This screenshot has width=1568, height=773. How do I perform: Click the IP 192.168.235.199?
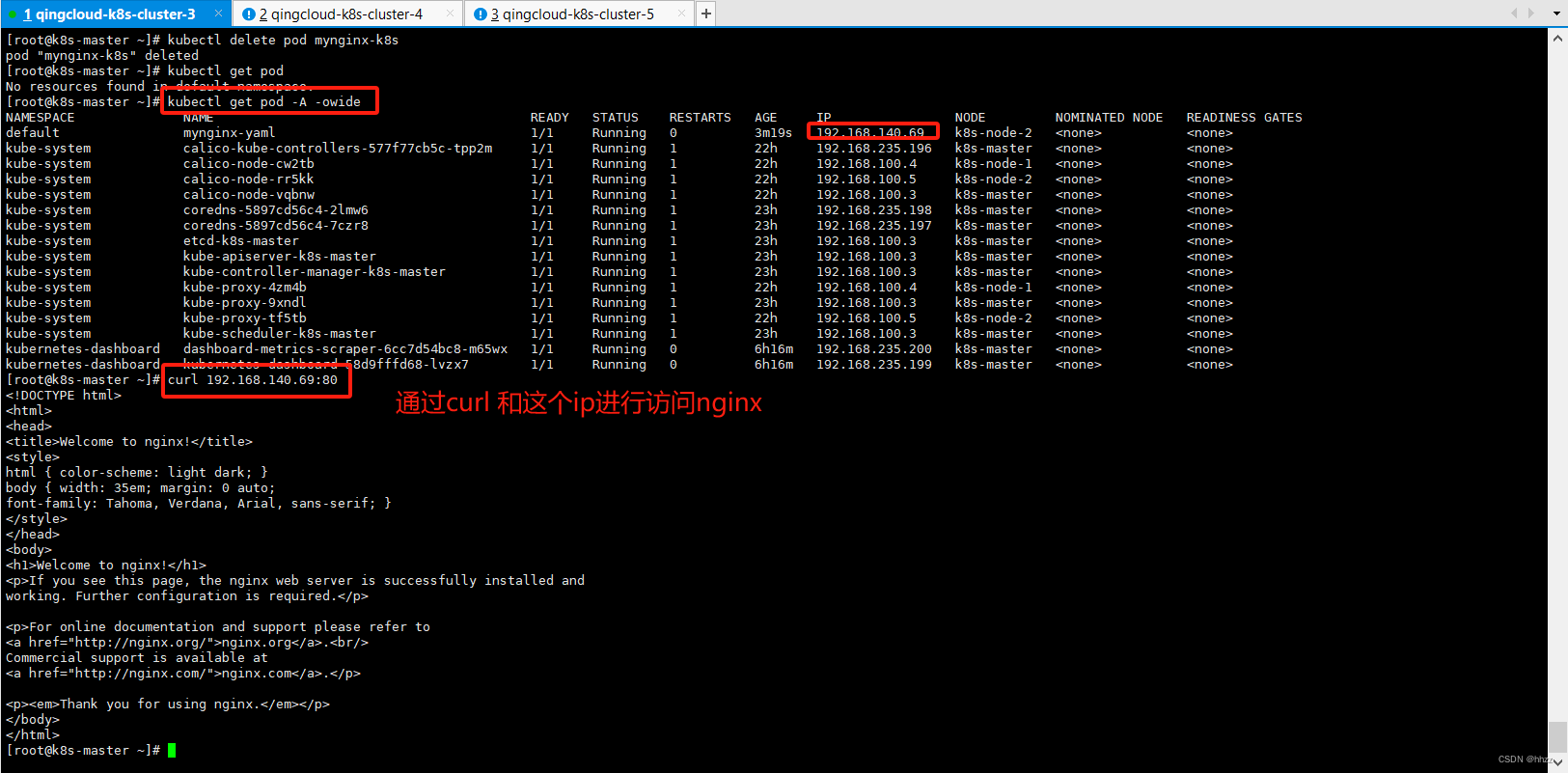tap(873, 365)
